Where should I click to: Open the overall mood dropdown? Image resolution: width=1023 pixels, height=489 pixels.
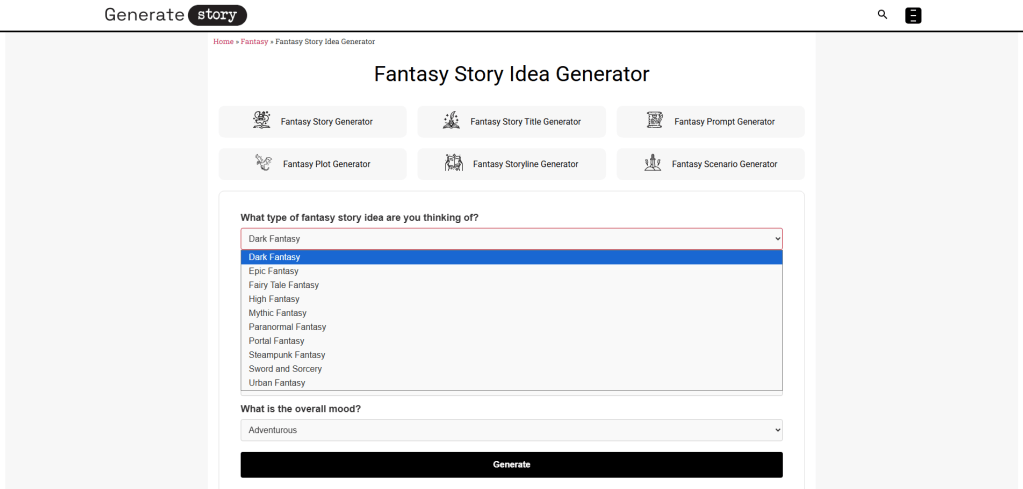pyautogui.click(x=511, y=430)
